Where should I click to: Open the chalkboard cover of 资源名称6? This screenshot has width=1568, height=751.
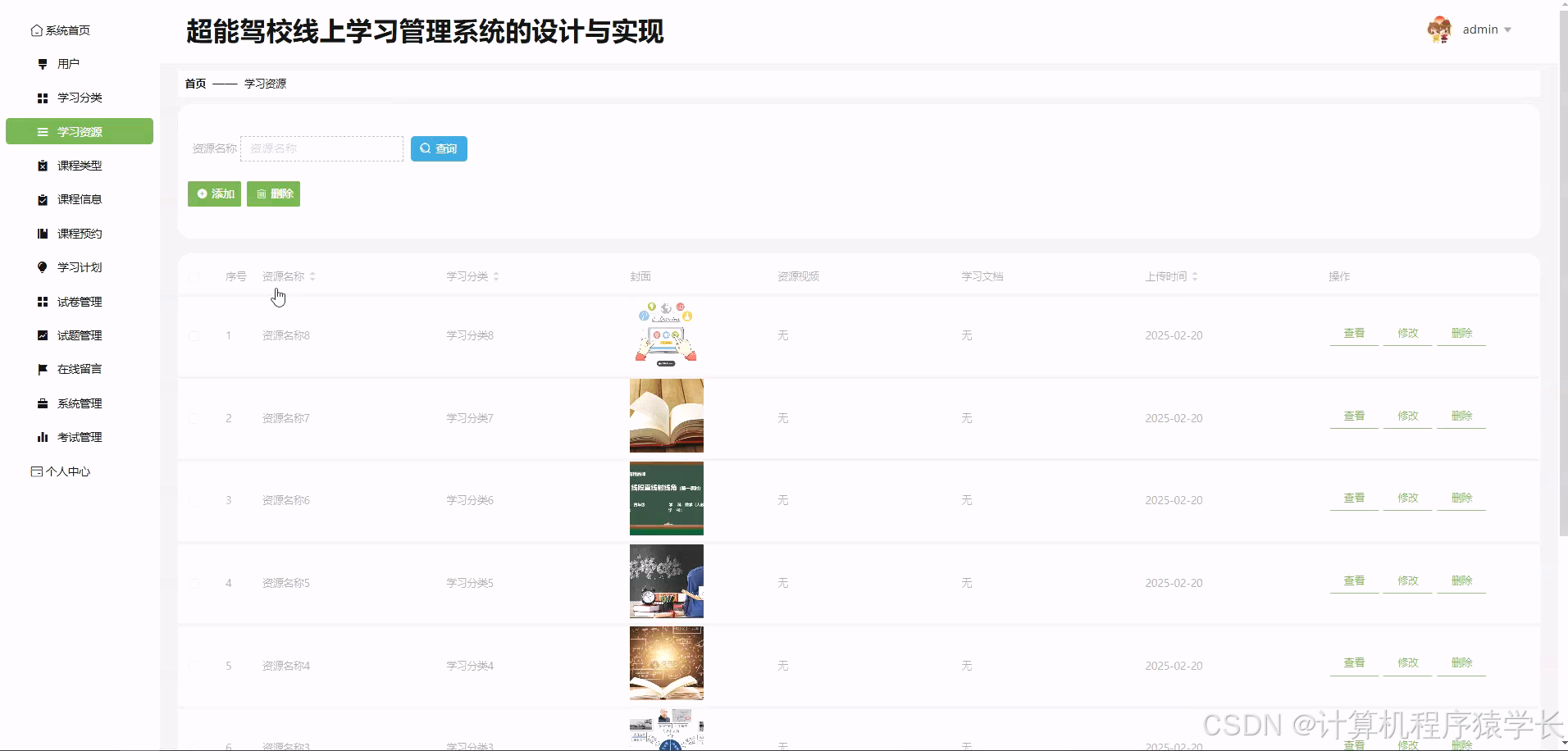point(667,498)
